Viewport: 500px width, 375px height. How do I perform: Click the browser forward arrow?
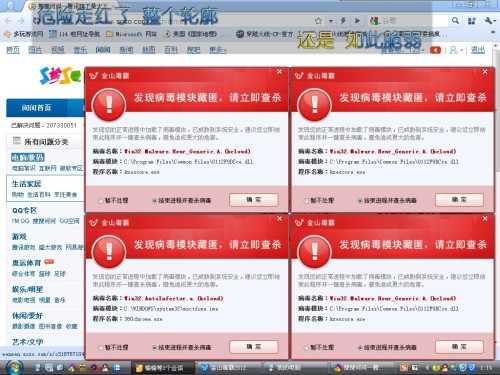pyautogui.click(x=21, y=21)
